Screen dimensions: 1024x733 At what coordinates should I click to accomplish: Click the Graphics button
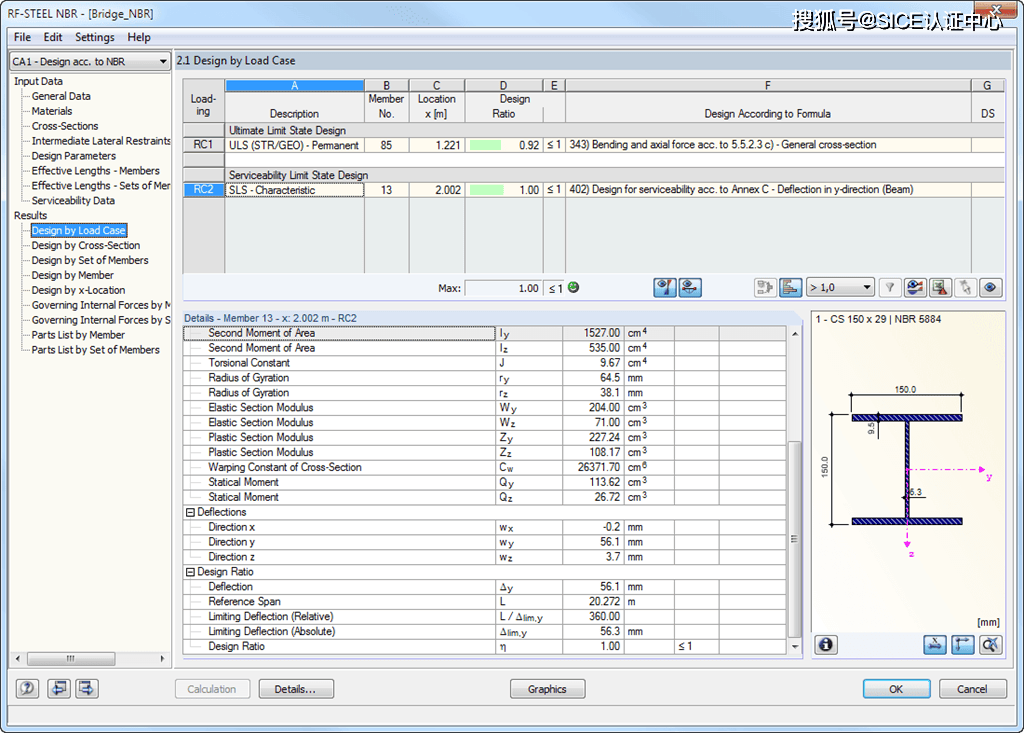click(547, 689)
